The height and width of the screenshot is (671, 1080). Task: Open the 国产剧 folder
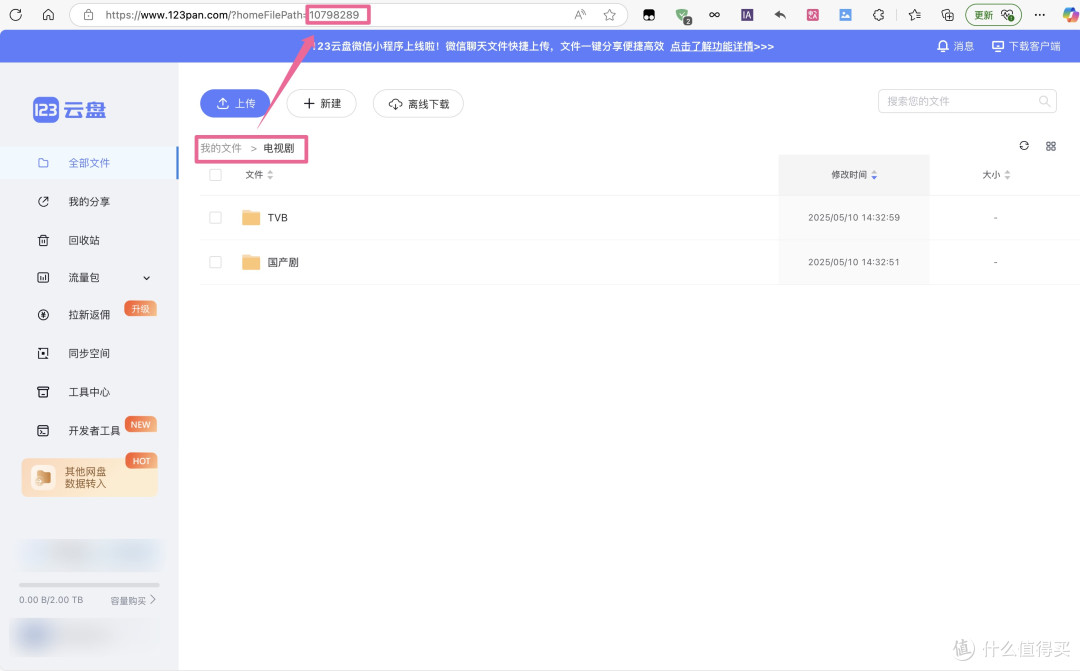pyautogui.click(x=283, y=262)
